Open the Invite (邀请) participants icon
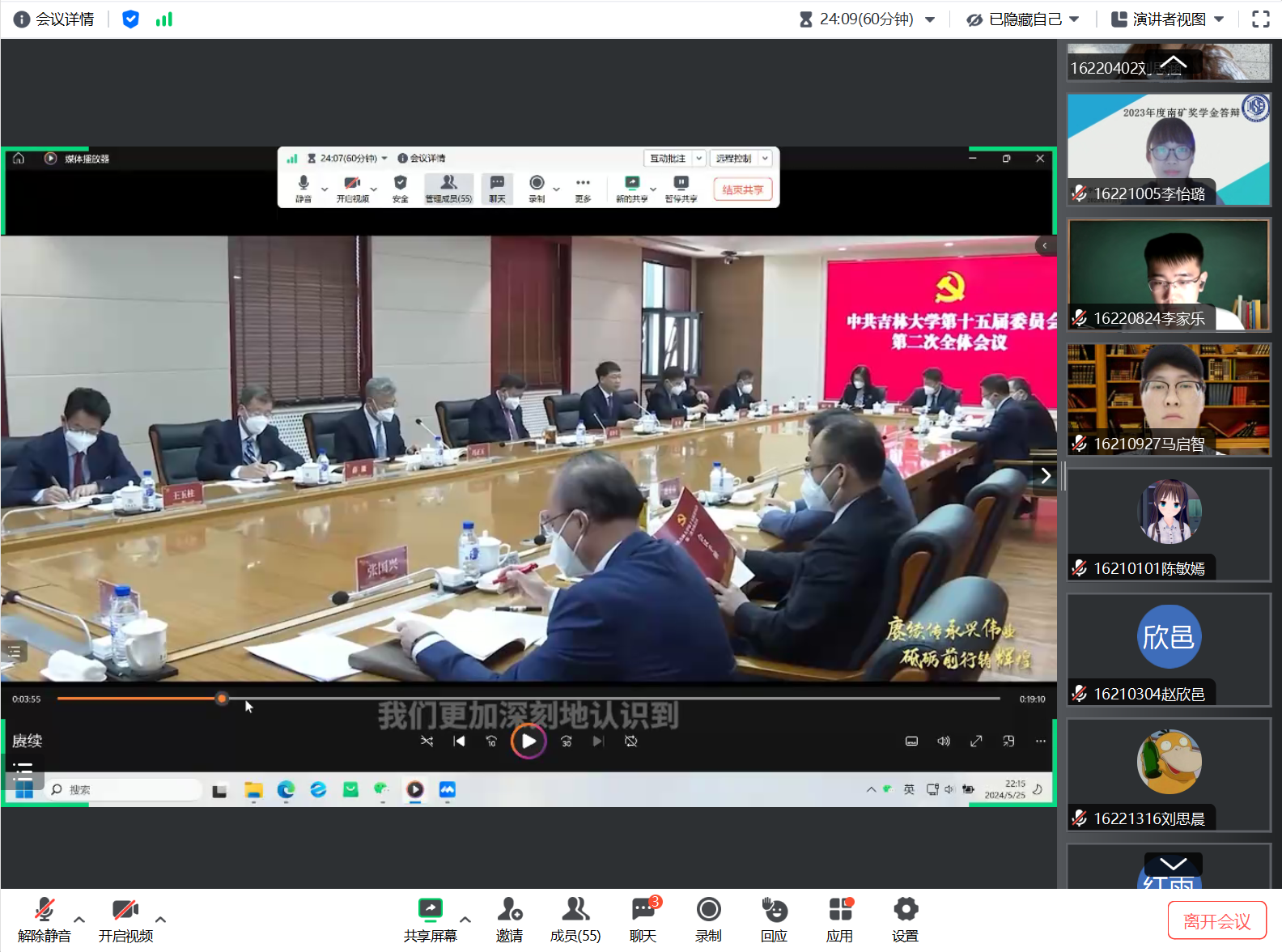Image resolution: width=1282 pixels, height=952 pixels. 509,919
